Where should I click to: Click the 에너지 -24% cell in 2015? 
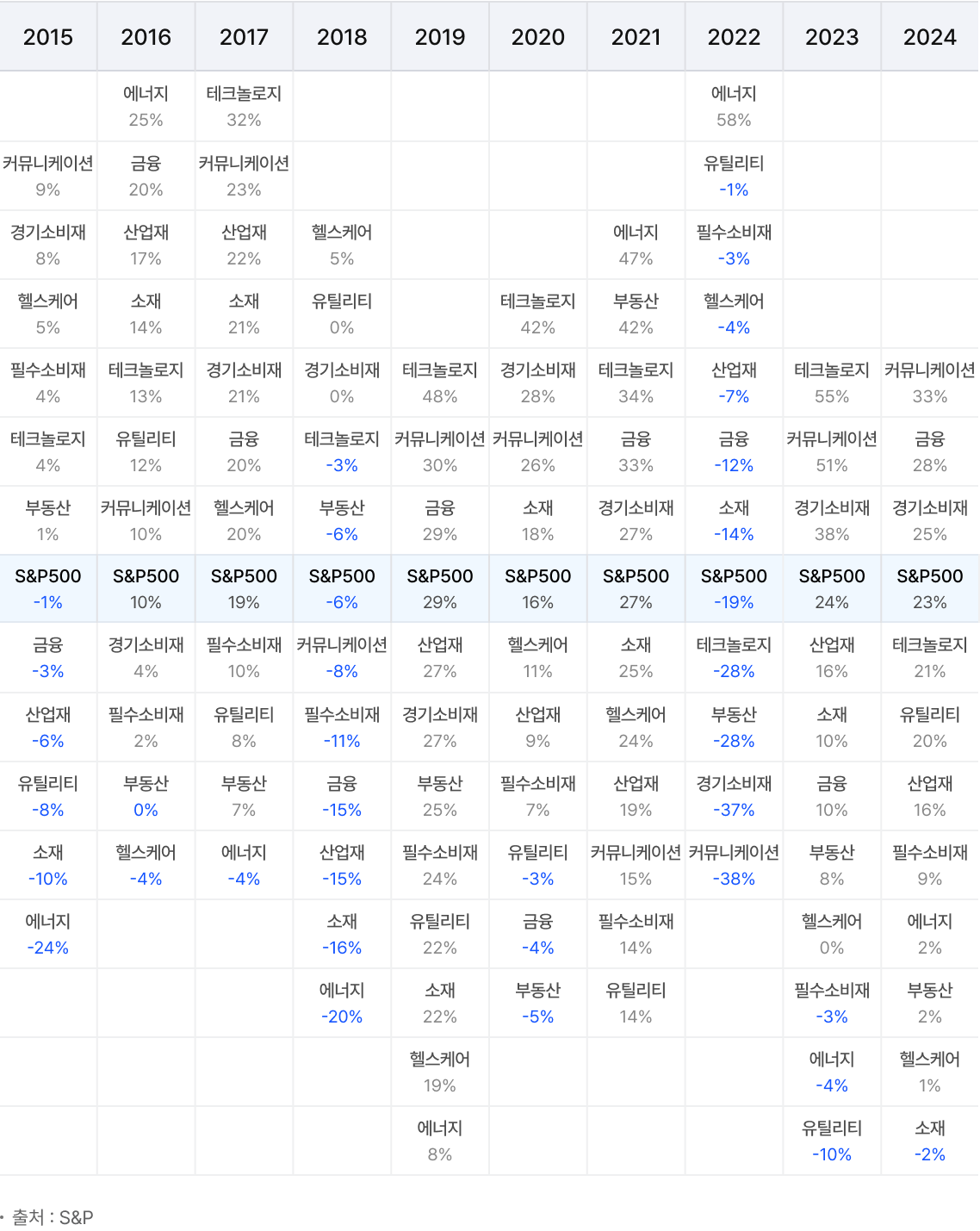(48, 935)
